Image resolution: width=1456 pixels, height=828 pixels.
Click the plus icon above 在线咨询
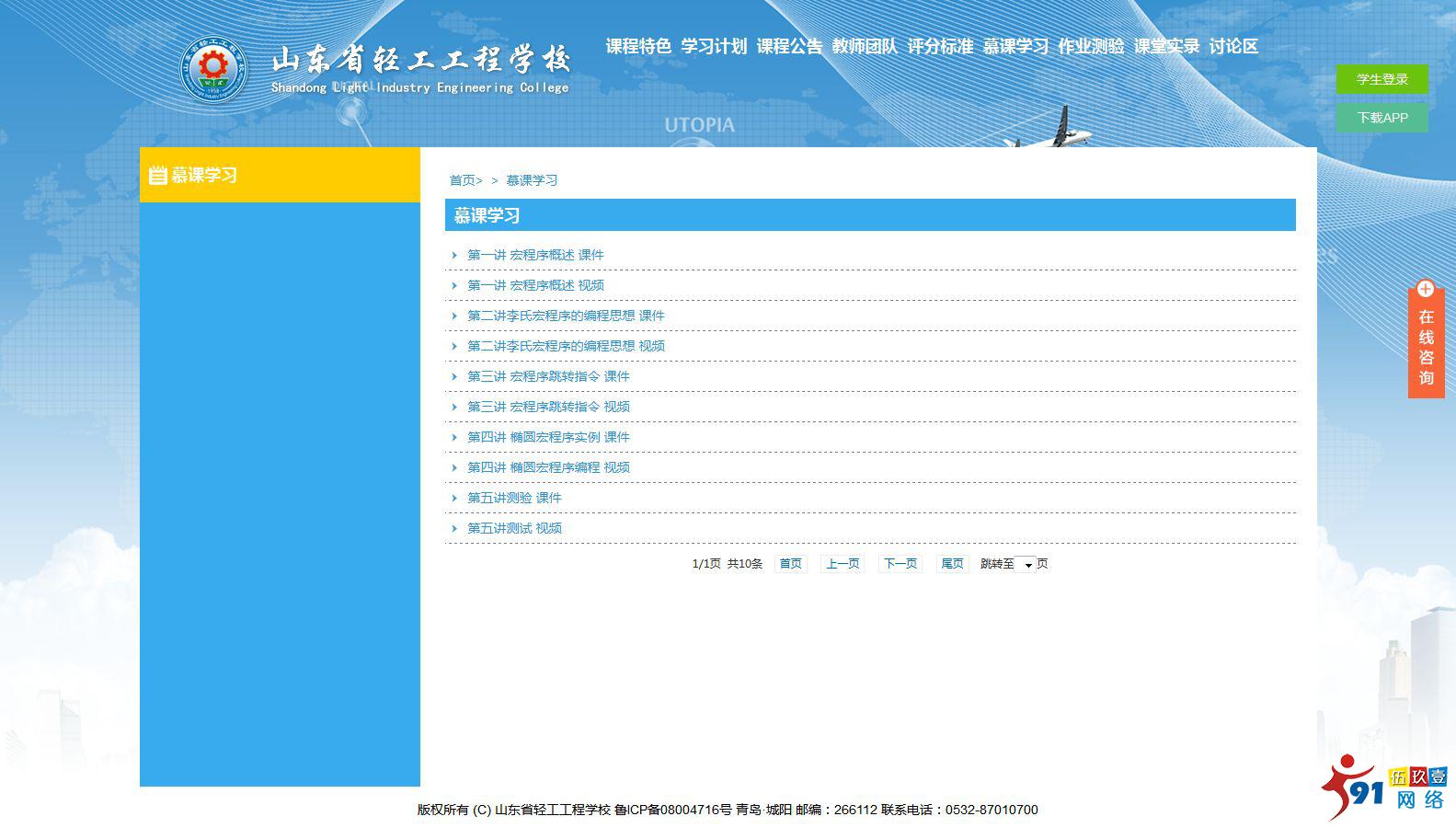tap(1426, 289)
